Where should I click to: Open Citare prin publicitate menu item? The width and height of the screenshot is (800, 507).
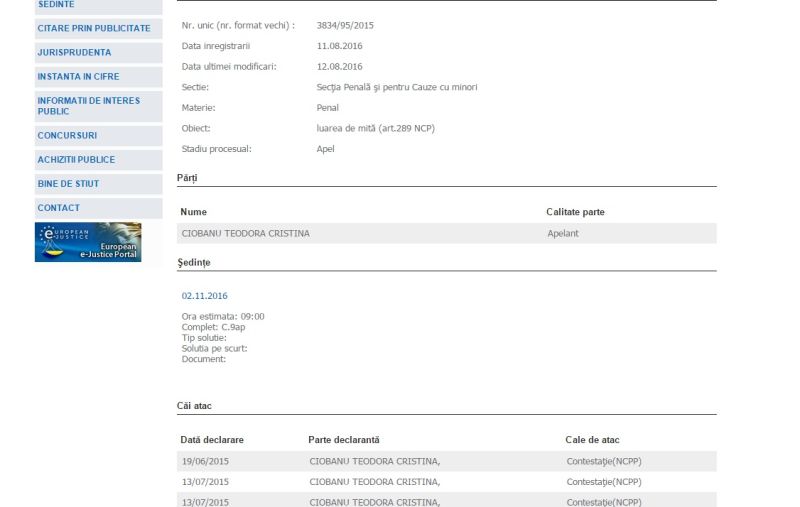[94, 29]
